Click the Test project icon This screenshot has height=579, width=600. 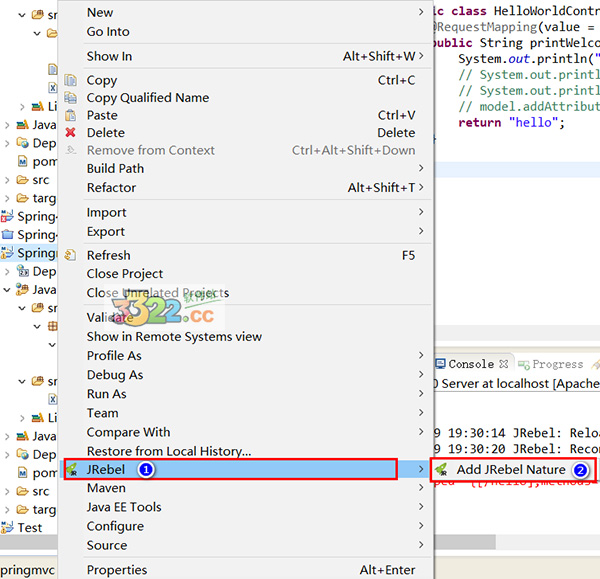pos(7,527)
